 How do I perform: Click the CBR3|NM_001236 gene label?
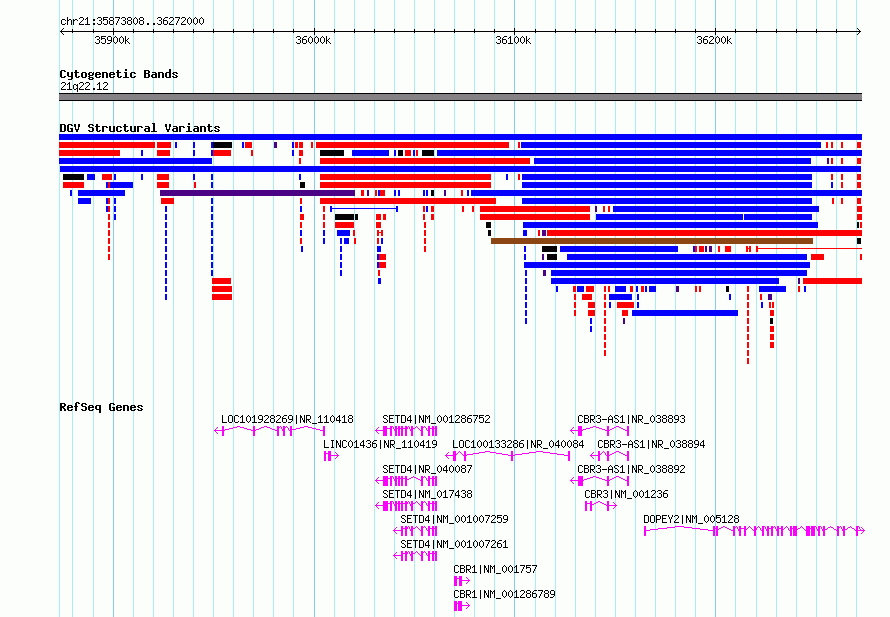tap(627, 494)
